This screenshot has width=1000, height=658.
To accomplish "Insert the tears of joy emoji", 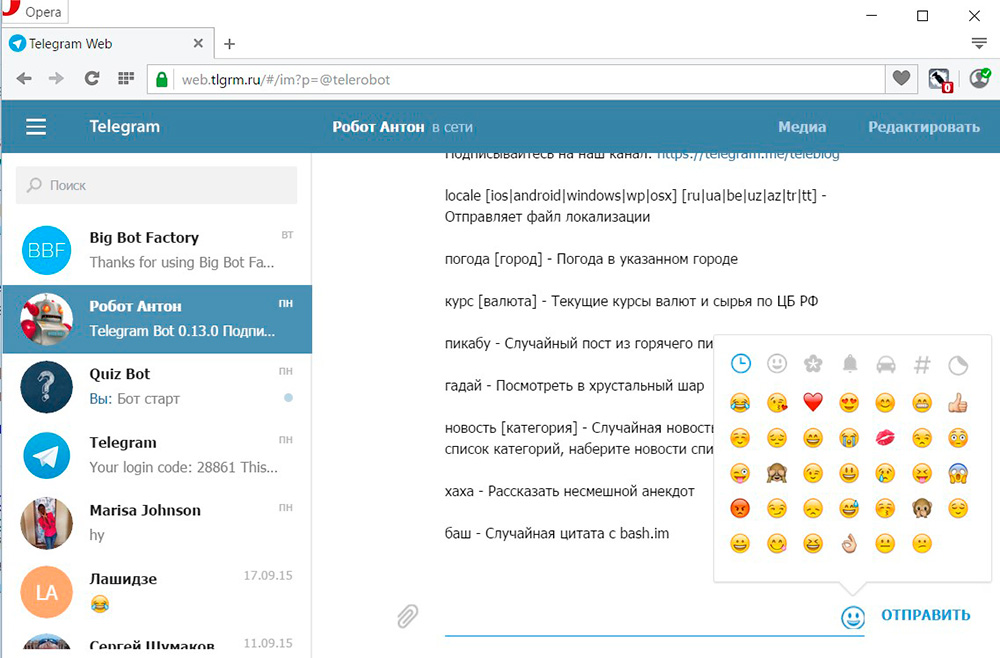I will pos(740,402).
